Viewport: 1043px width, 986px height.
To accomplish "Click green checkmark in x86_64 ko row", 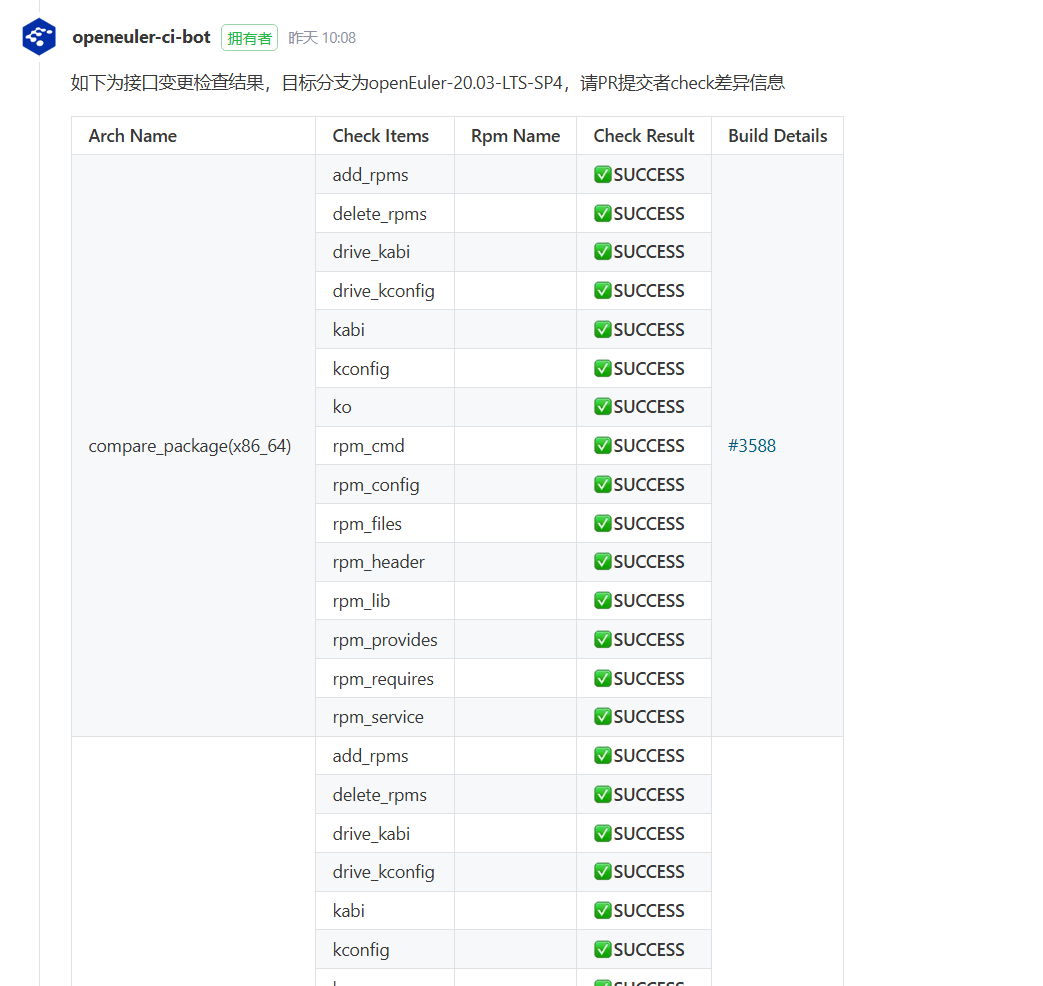I will coord(603,407).
